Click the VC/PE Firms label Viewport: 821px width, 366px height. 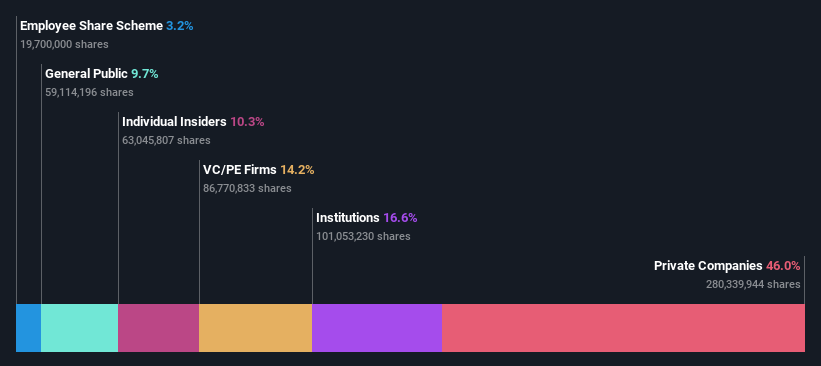point(240,170)
